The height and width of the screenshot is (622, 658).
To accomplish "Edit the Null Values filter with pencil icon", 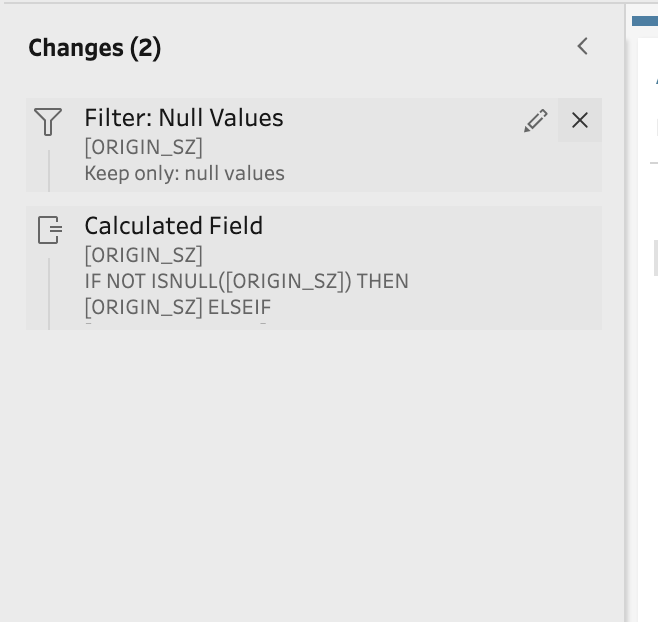I will pyautogui.click(x=536, y=121).
